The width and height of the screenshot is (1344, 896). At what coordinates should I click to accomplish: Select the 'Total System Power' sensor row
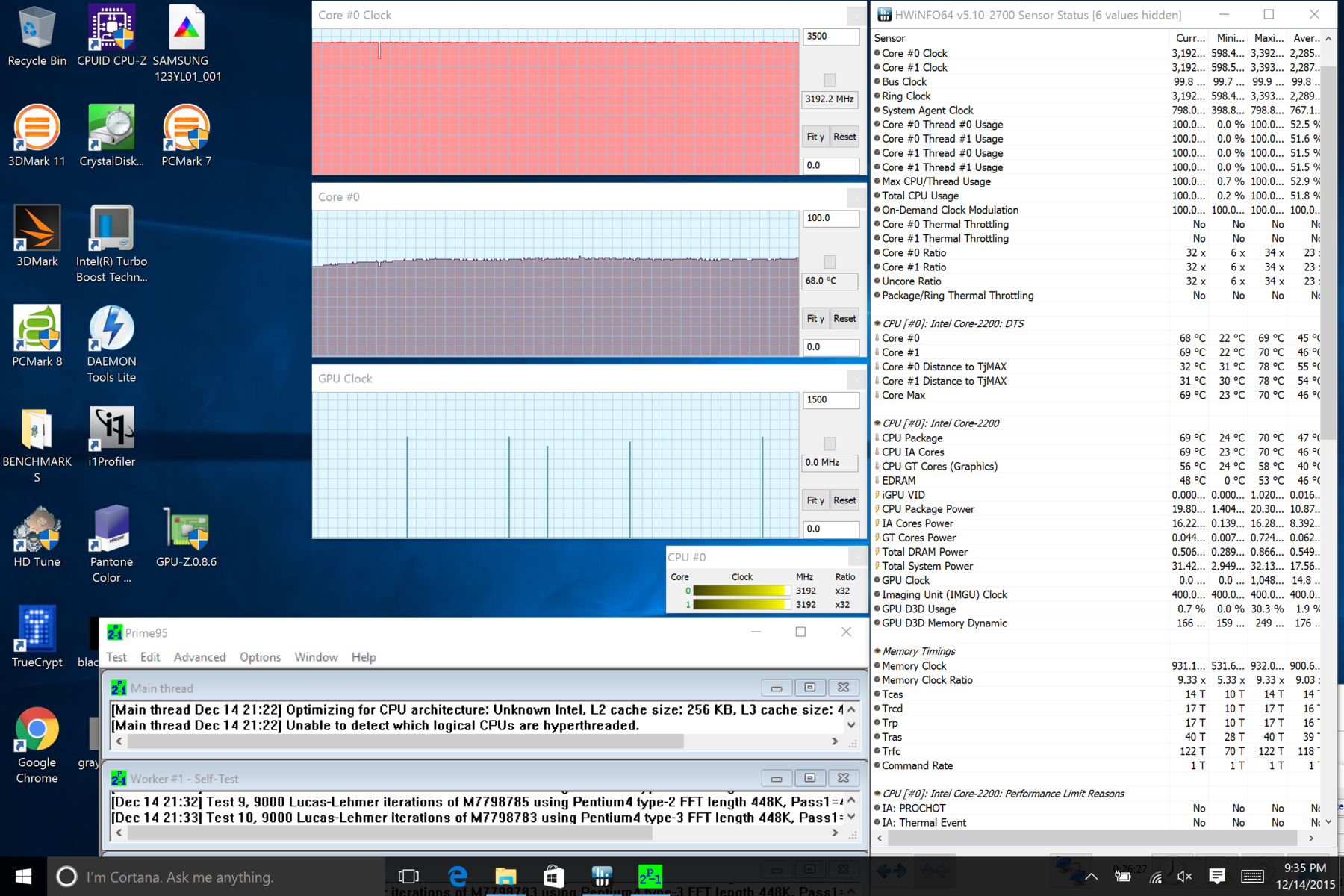(x=1097, y=566)
